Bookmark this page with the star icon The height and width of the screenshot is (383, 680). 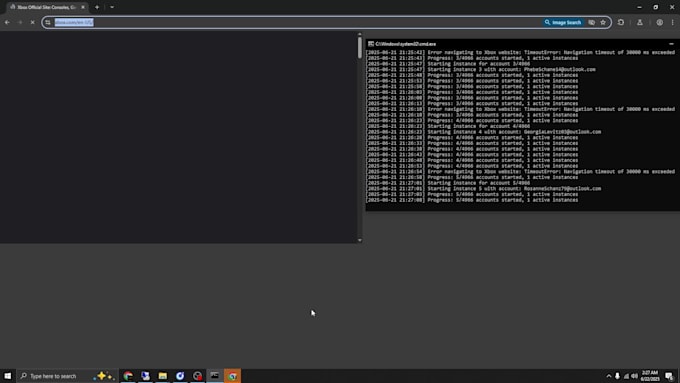(603, 22)
